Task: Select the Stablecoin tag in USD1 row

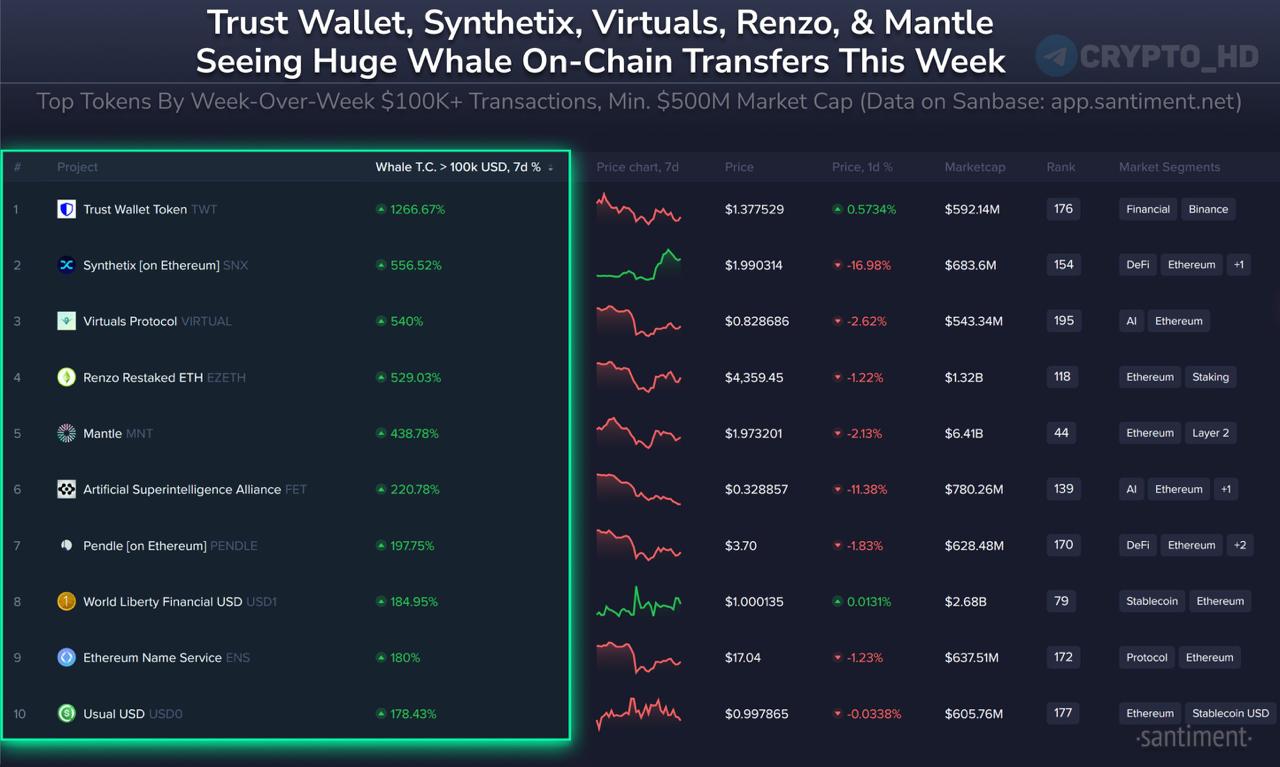Action: point(1152,601)
